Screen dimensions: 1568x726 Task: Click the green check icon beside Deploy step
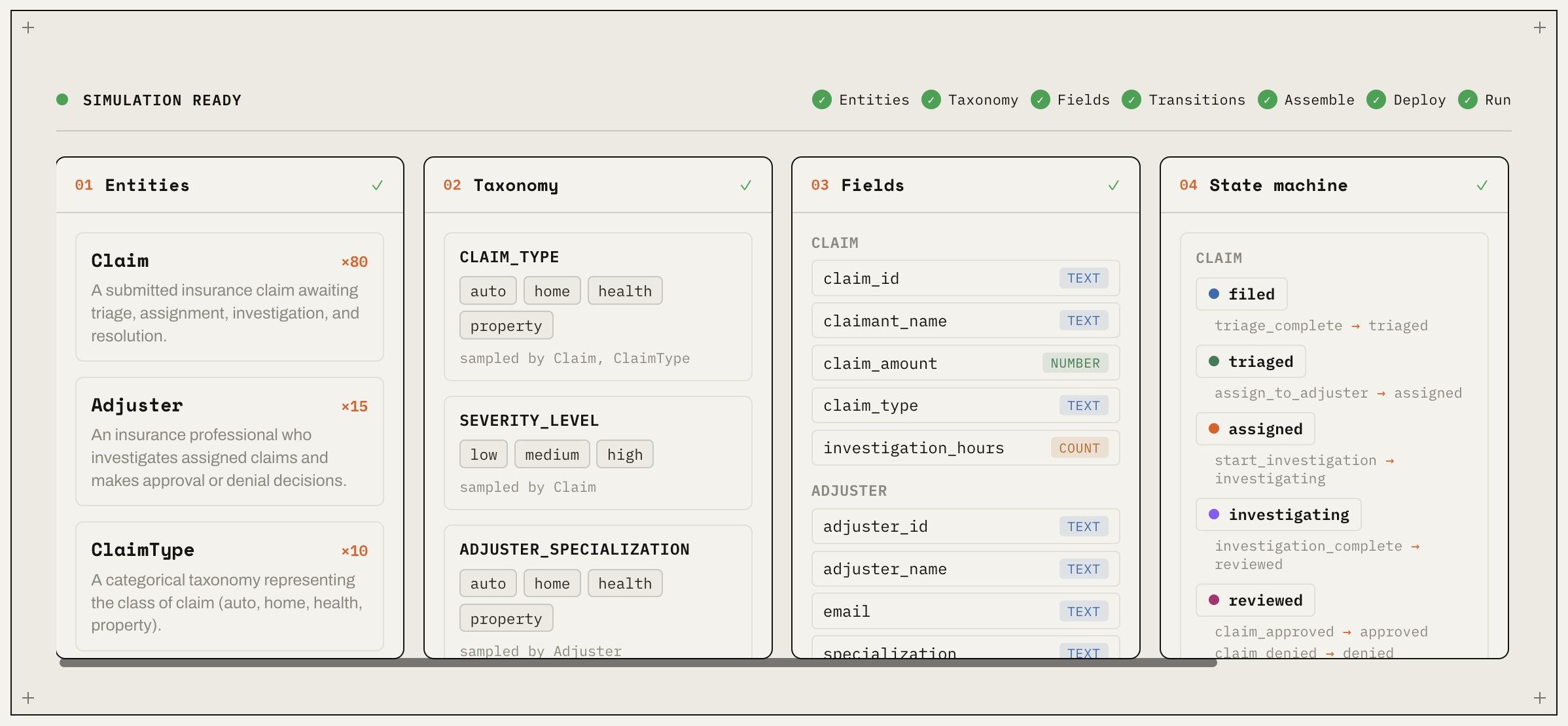pos(1376,100)
